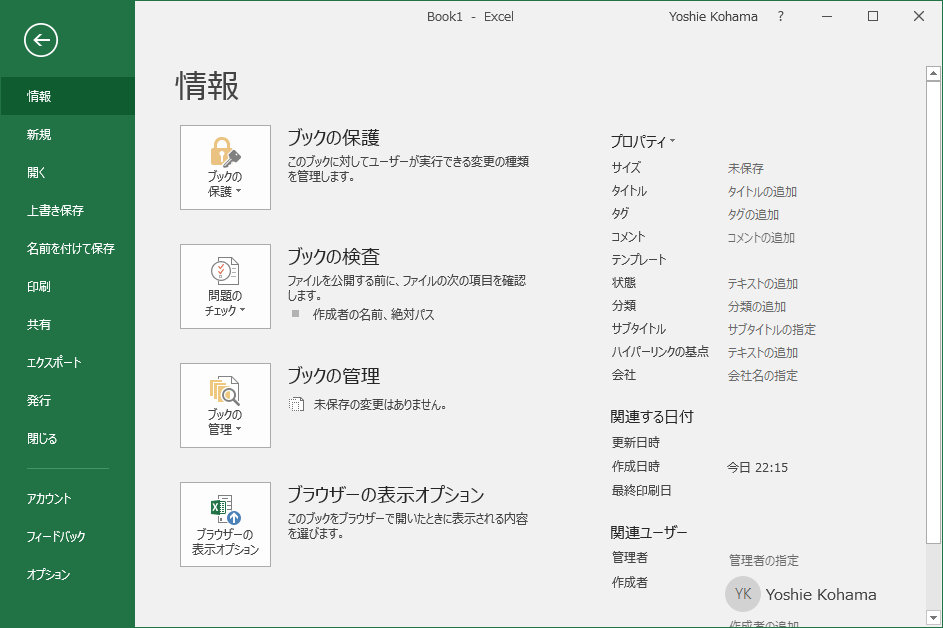Click タグの追加 field

click(753, 215)
